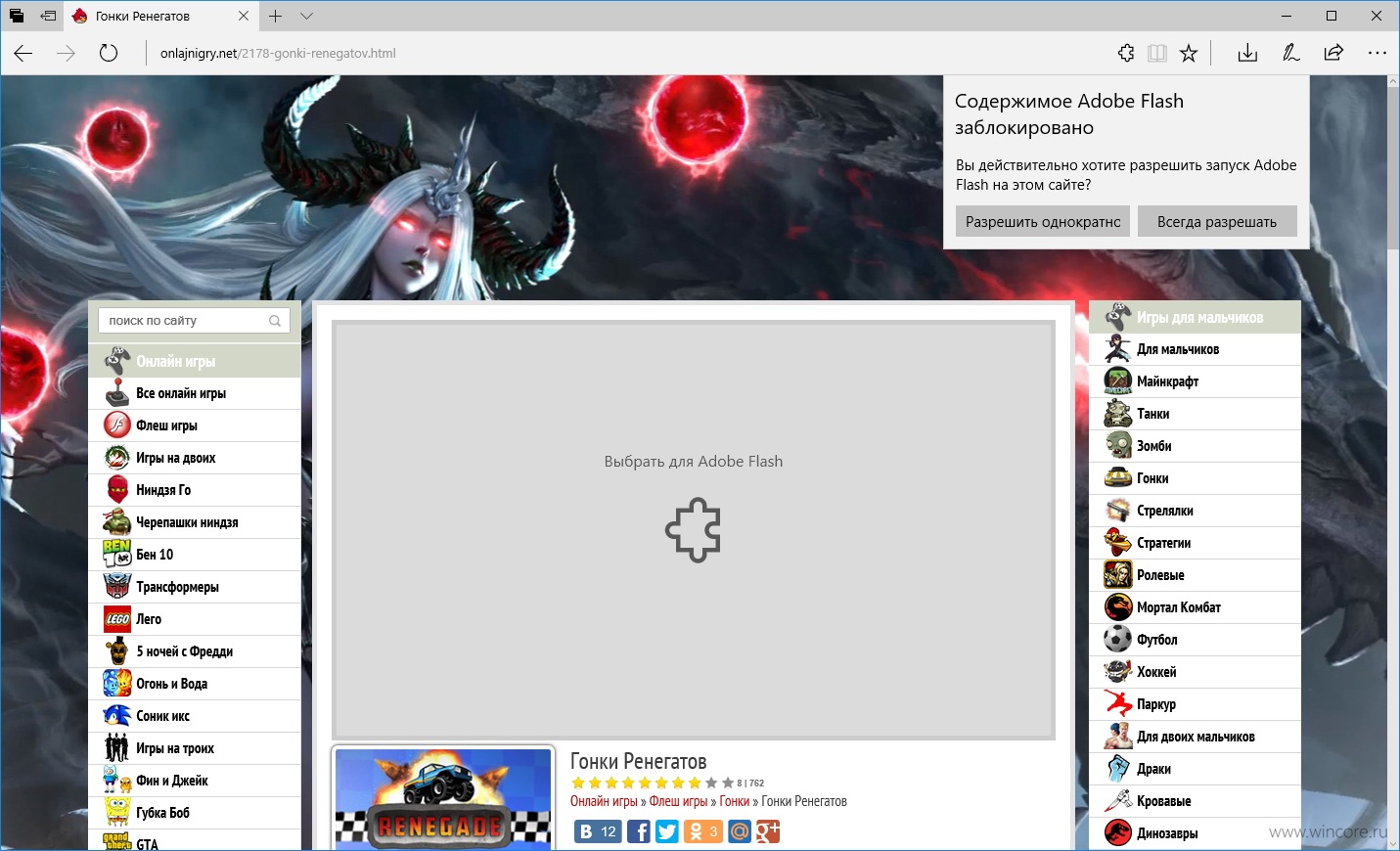Click the Гонки car icon in sidebar
Image resolution: width=1400 pixels, height=851 pixels.
[x=1118, y=478]
